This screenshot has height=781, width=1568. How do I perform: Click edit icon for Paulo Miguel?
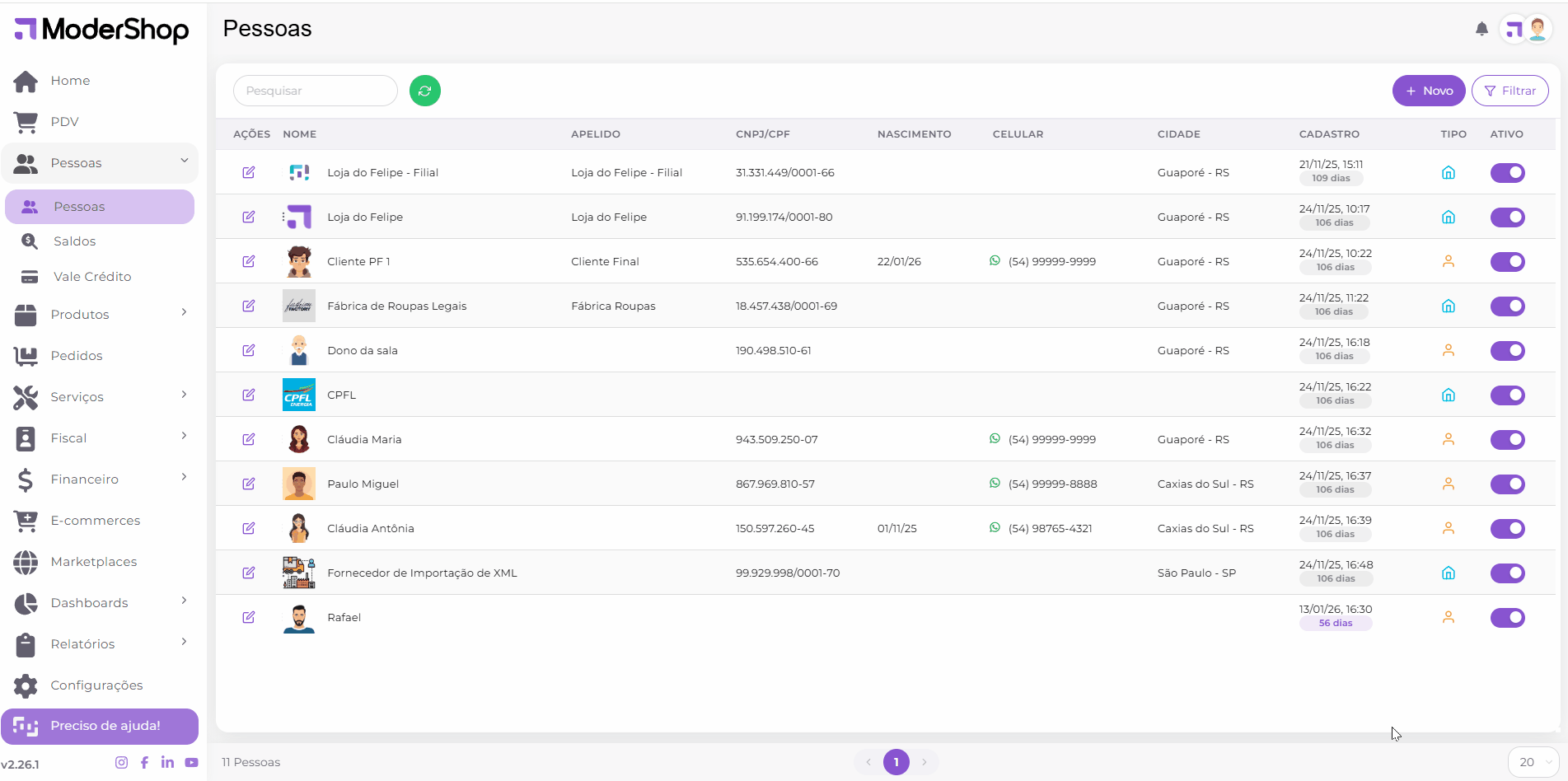249,484
